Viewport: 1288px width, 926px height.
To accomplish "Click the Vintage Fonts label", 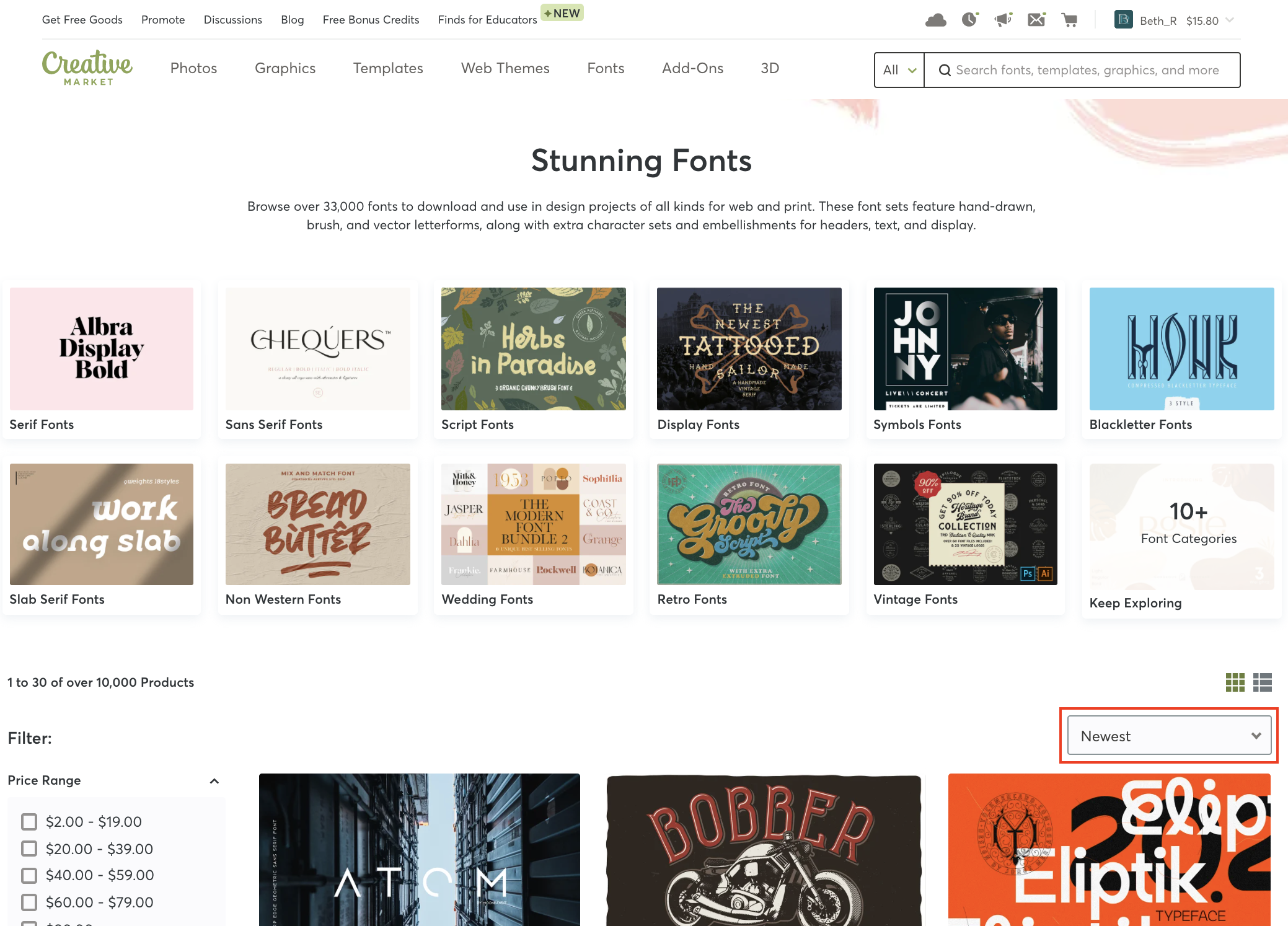I will coord(915,599).
